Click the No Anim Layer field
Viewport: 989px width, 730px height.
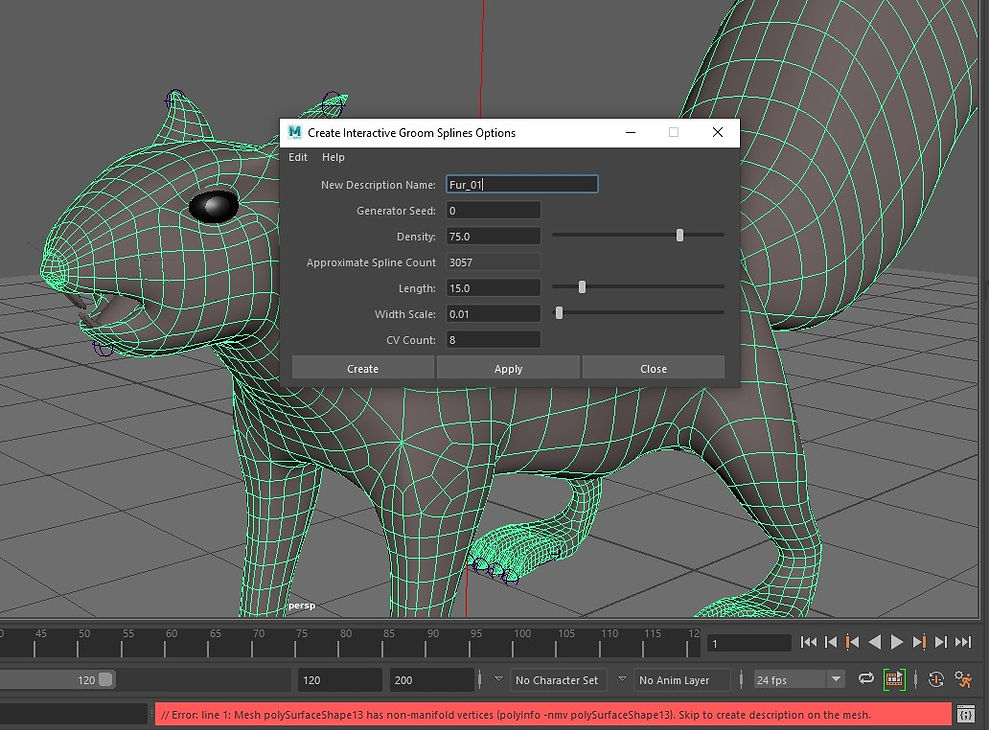click(681, 680)
